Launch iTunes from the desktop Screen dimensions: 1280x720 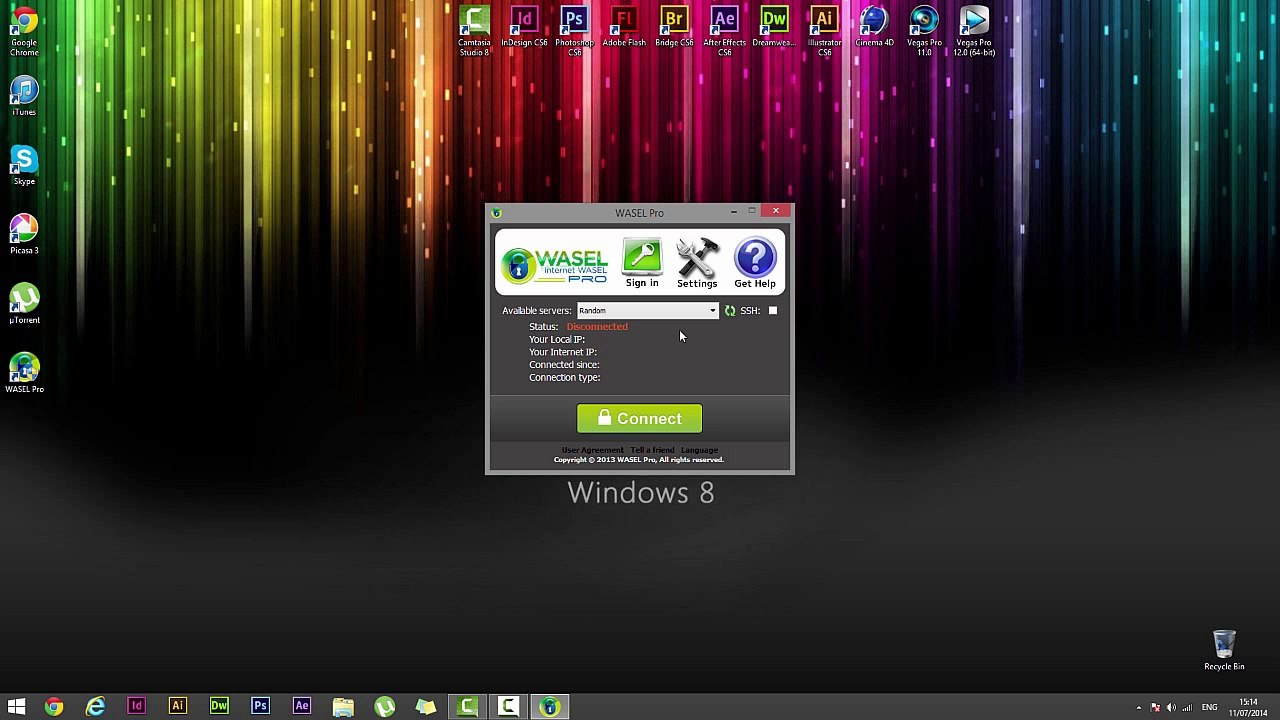pyautogui.click(x=24, y=97)
